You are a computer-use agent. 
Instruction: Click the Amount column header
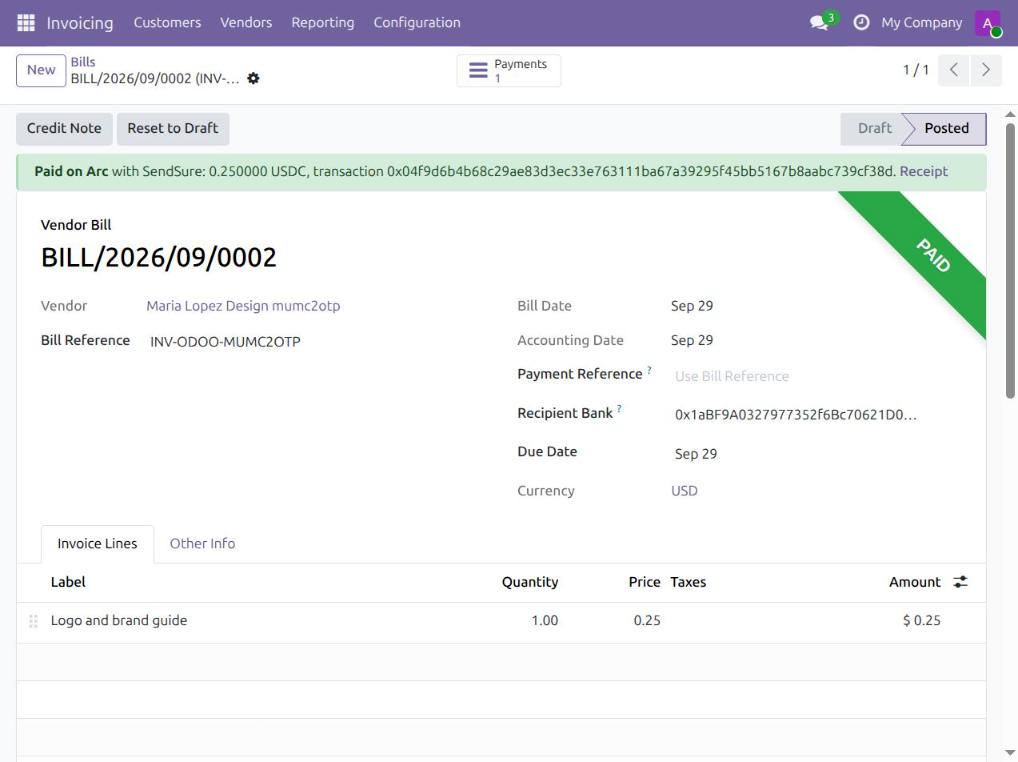[x=914, y=582]
